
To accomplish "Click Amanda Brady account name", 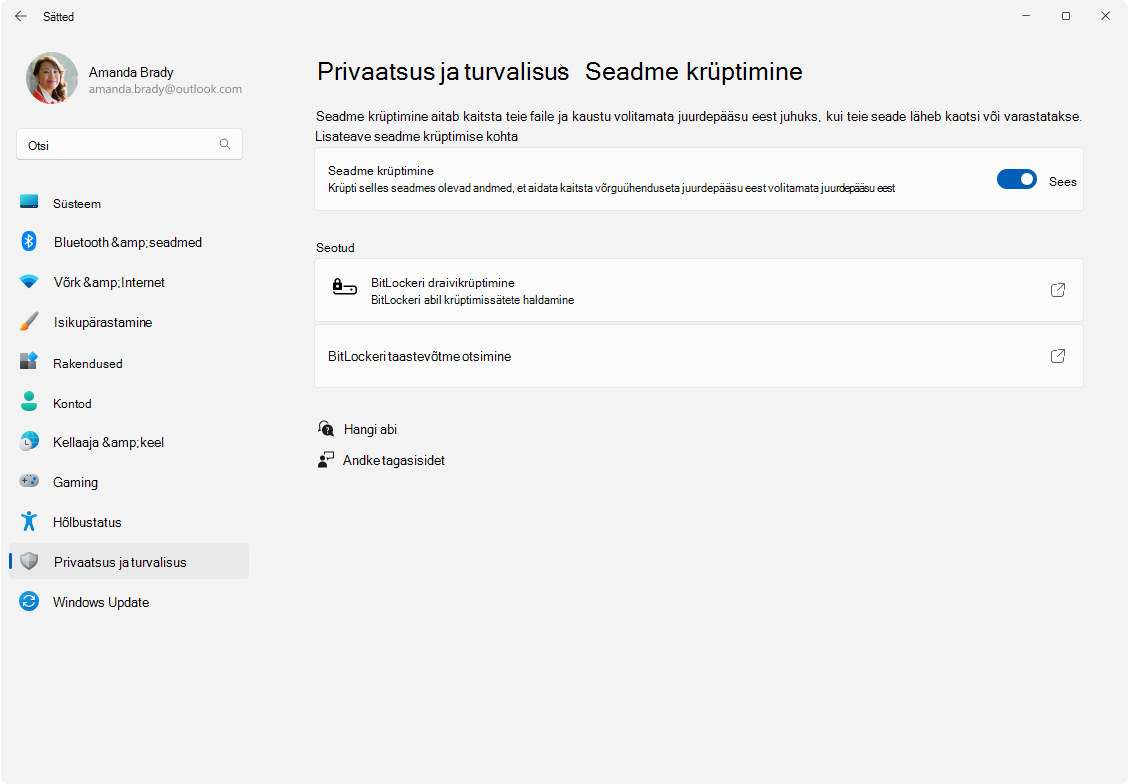I will click(131, 72).
